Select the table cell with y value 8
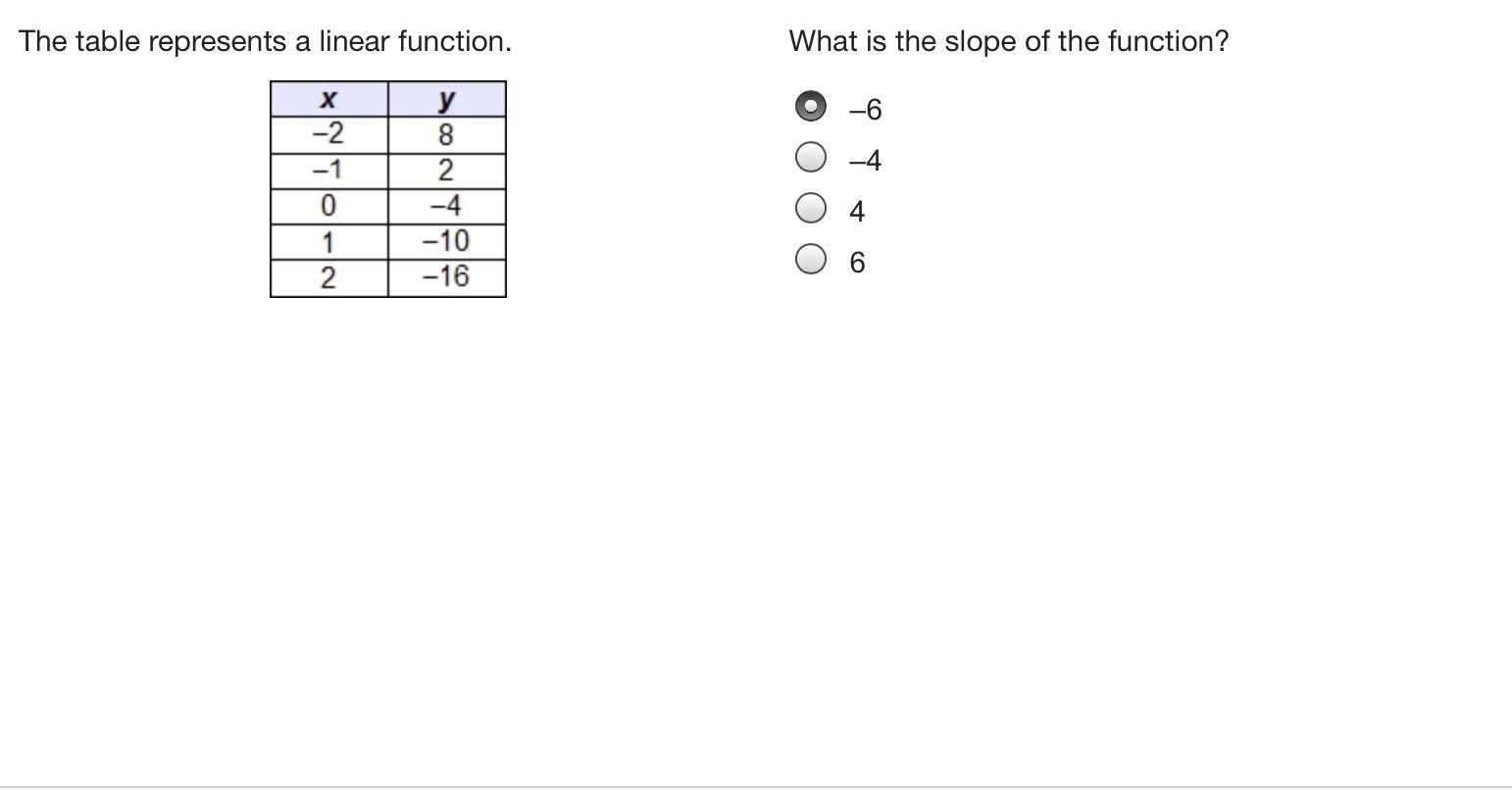Viewport: 1512px width, 790px height. pyautogui.click(x=447, y=135)
